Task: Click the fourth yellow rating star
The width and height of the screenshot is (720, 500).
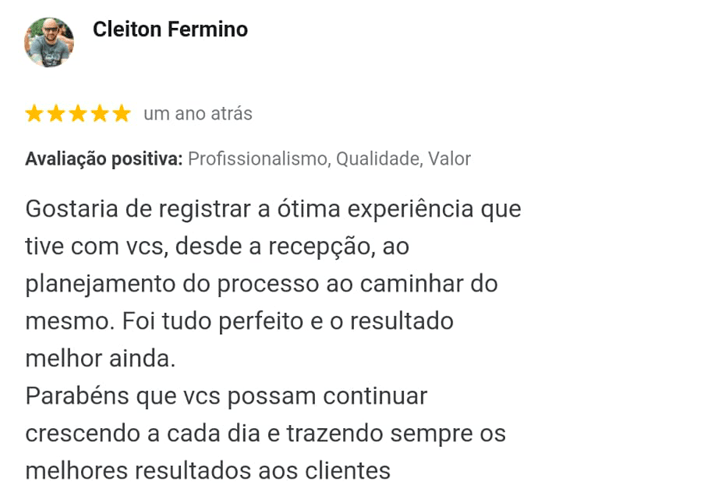Action: [100, 114]
